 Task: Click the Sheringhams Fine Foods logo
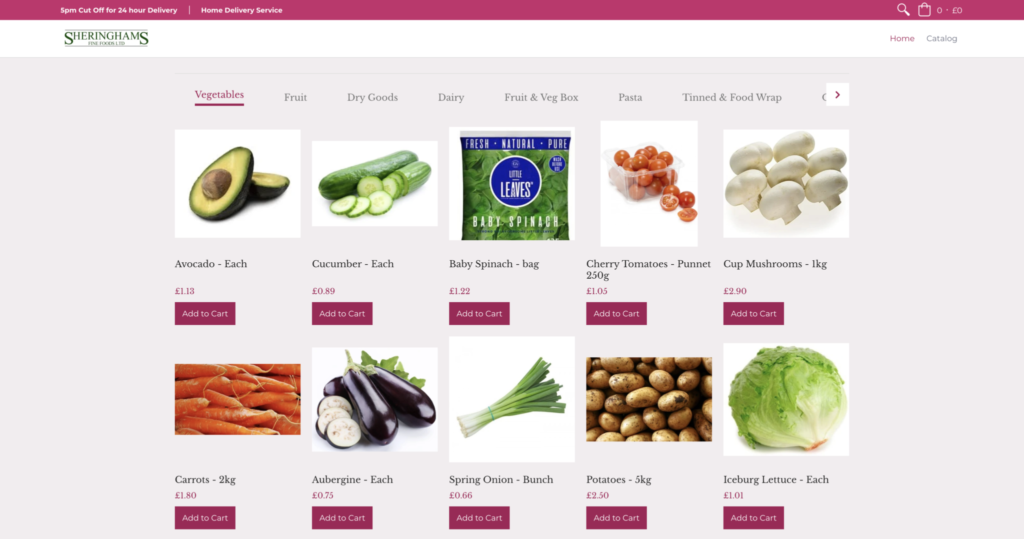point(106,39)
